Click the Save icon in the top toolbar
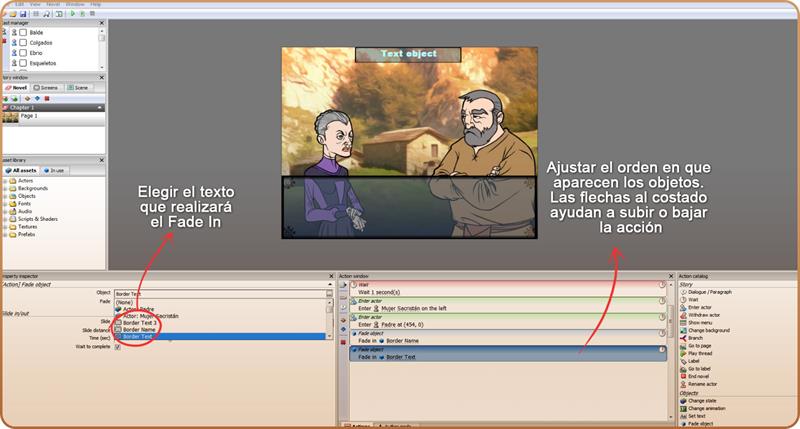The height and width of the screenshot is (429, 800). coord(22,14)
